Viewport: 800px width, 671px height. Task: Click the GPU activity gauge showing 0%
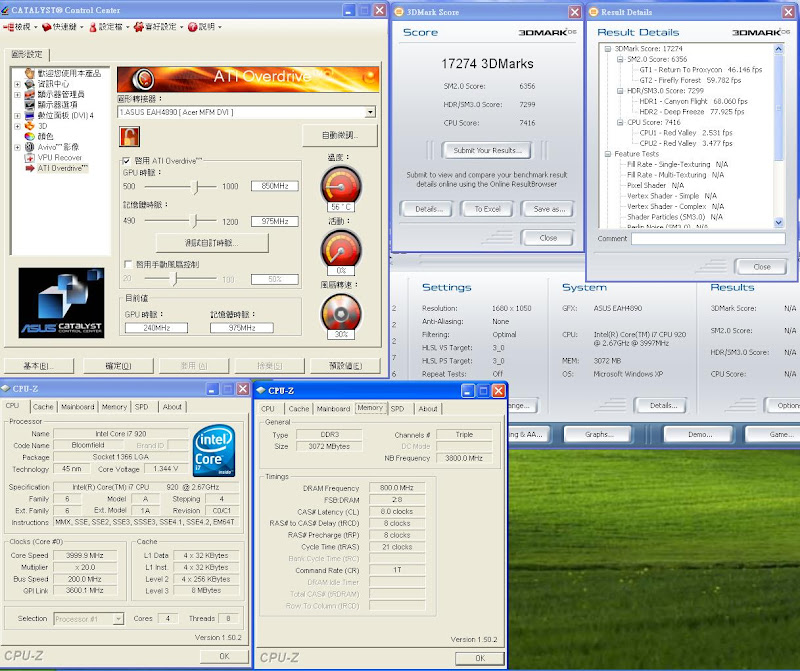click(x=341, y=250)
